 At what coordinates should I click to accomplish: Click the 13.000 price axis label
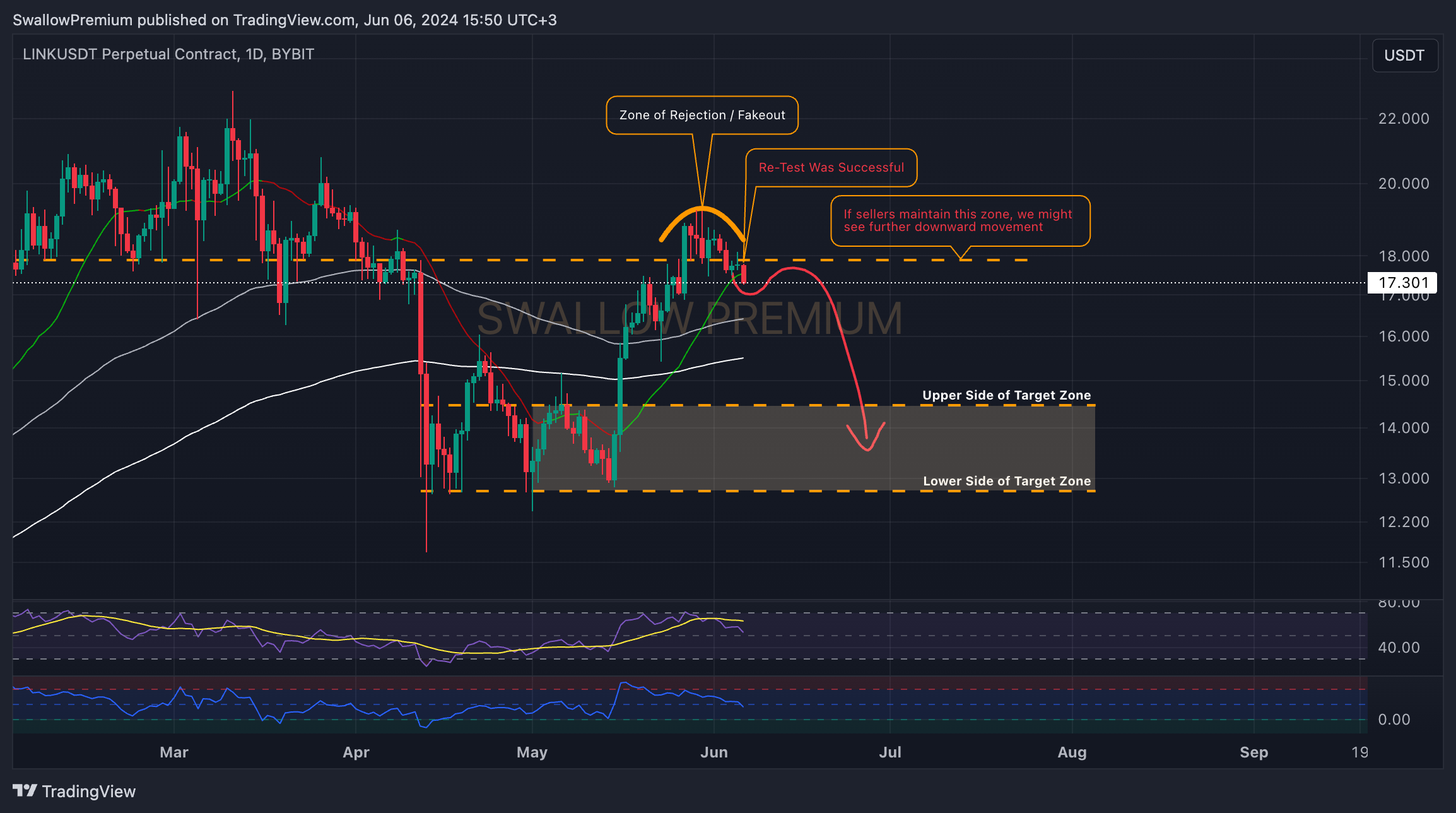point(1404,478)
